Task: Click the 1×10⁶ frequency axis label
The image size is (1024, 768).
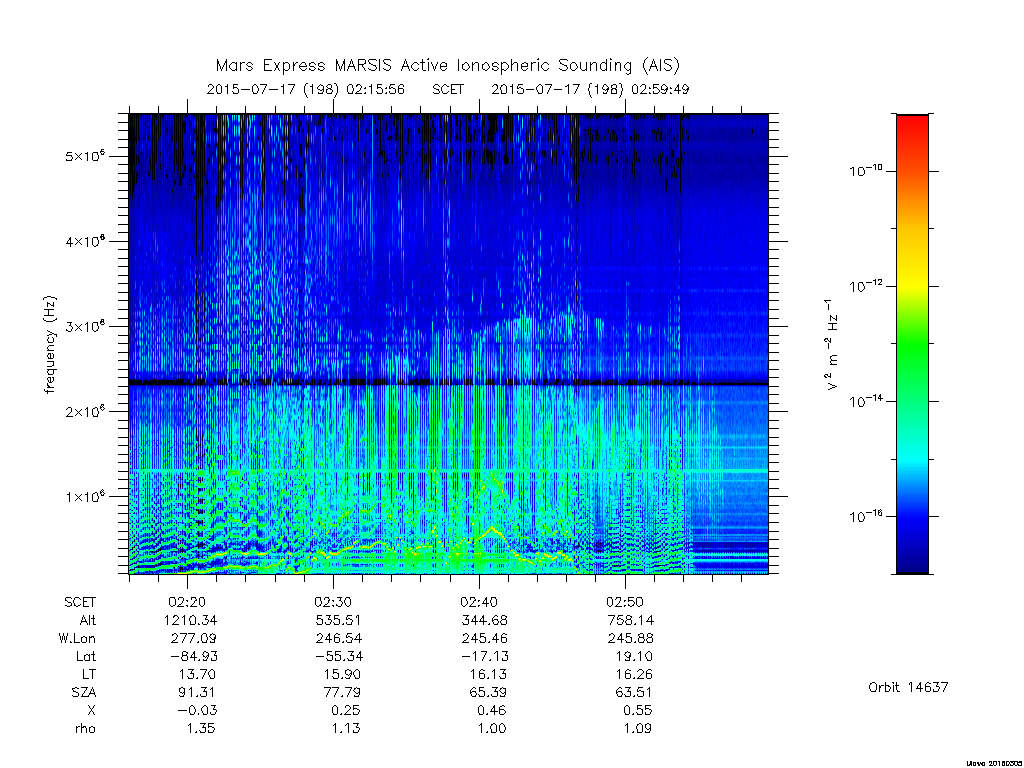Action: point(85,496)
